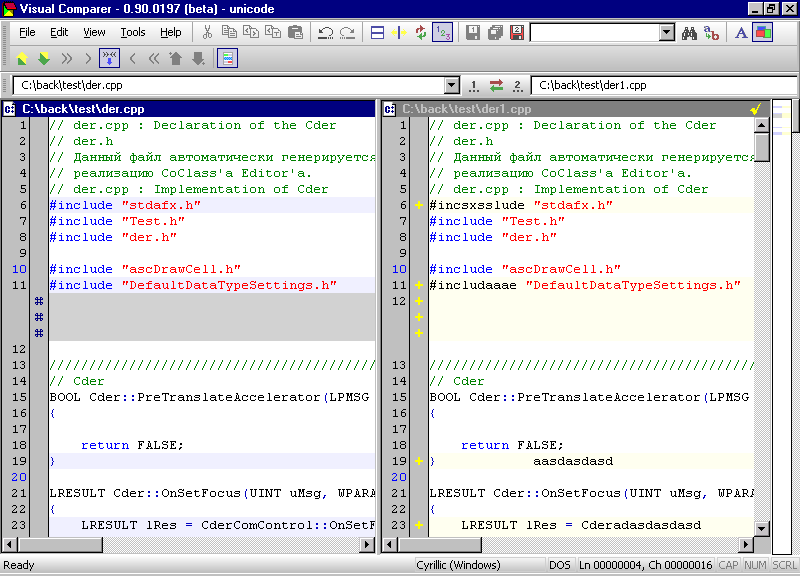This screenshot has width=800, height=576.
Task: Click the Redo arrow icon
Action: click(347, 32)
